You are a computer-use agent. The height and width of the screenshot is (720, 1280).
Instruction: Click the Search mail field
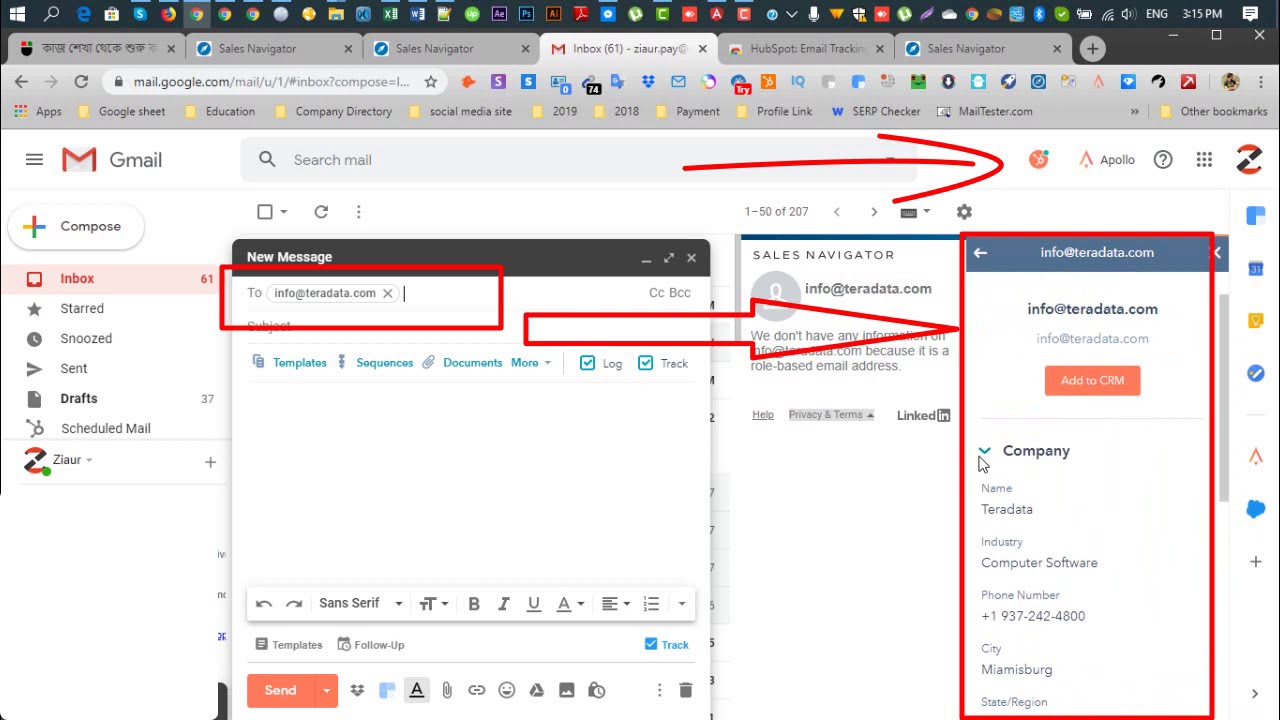coord(580,160)
